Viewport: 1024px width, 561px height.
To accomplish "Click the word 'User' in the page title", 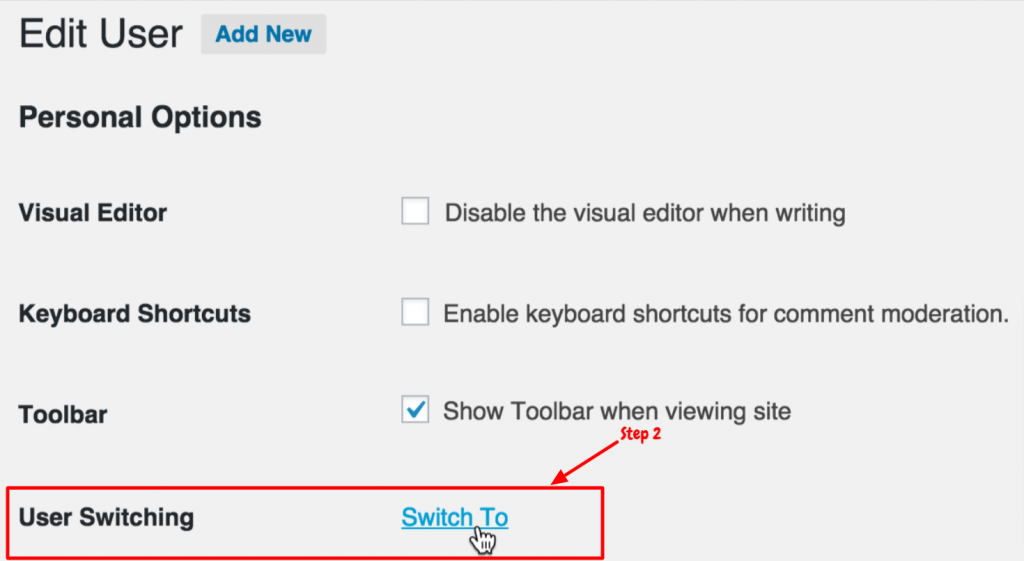I will [x=142, y=34].
